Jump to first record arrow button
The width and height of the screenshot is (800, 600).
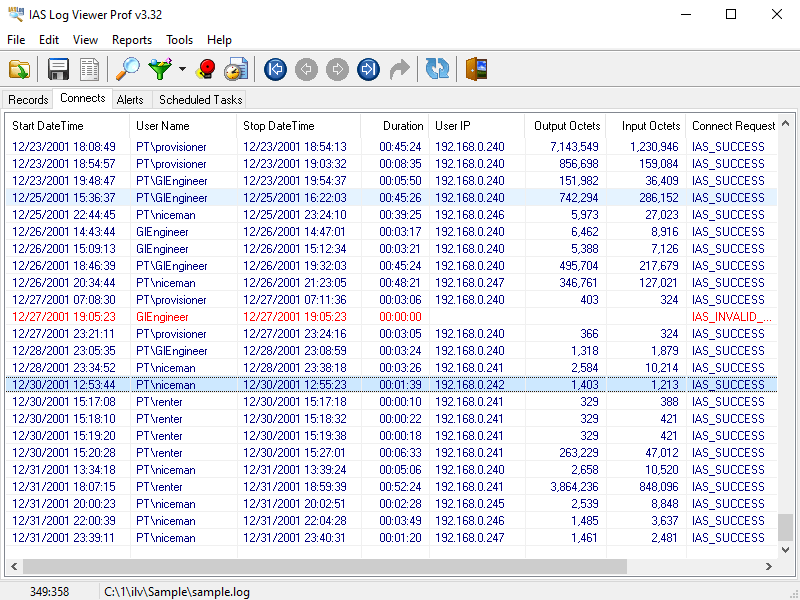[x=276, y=69]
